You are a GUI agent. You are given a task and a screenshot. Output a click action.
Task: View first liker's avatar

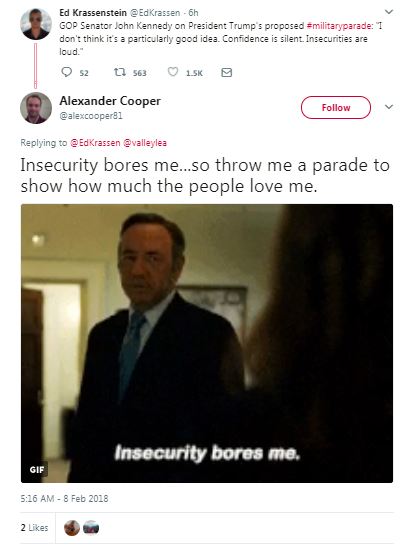(x=72, y=528)
